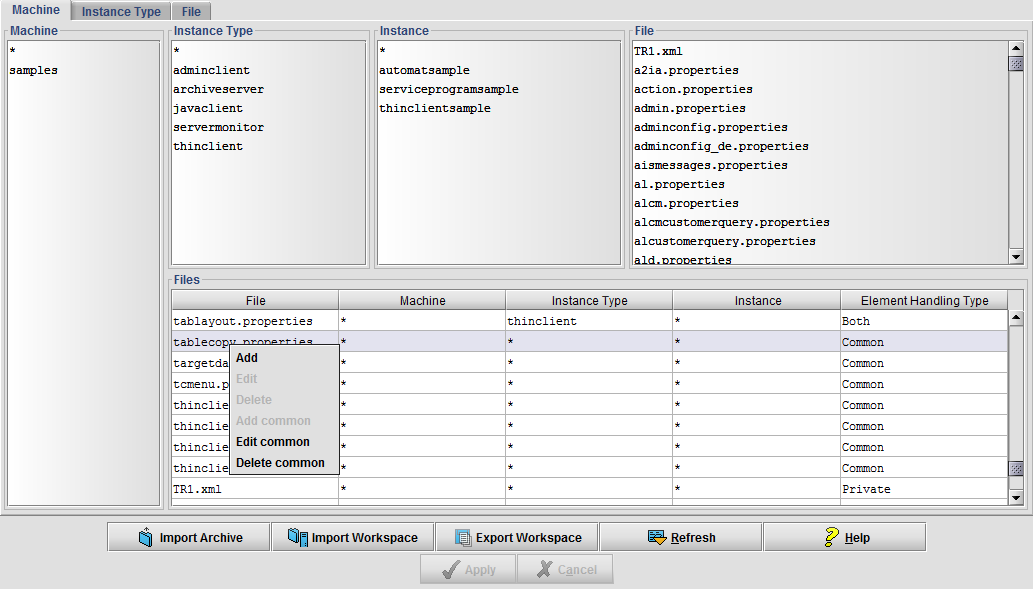Select archiveserver in Instance Type list
Screen dimensions: 1033x589
218,90
